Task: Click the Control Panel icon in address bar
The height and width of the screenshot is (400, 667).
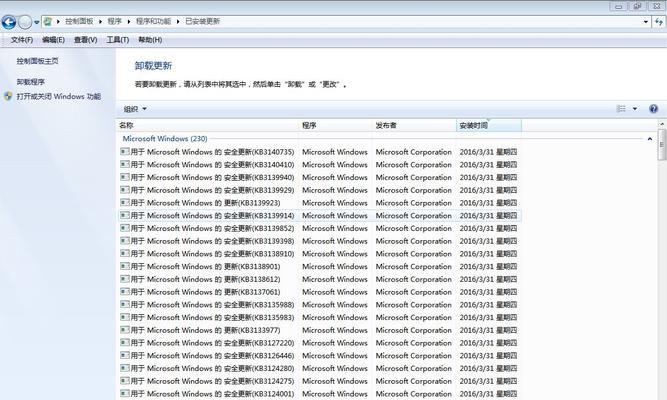Action: click(48, 21)
